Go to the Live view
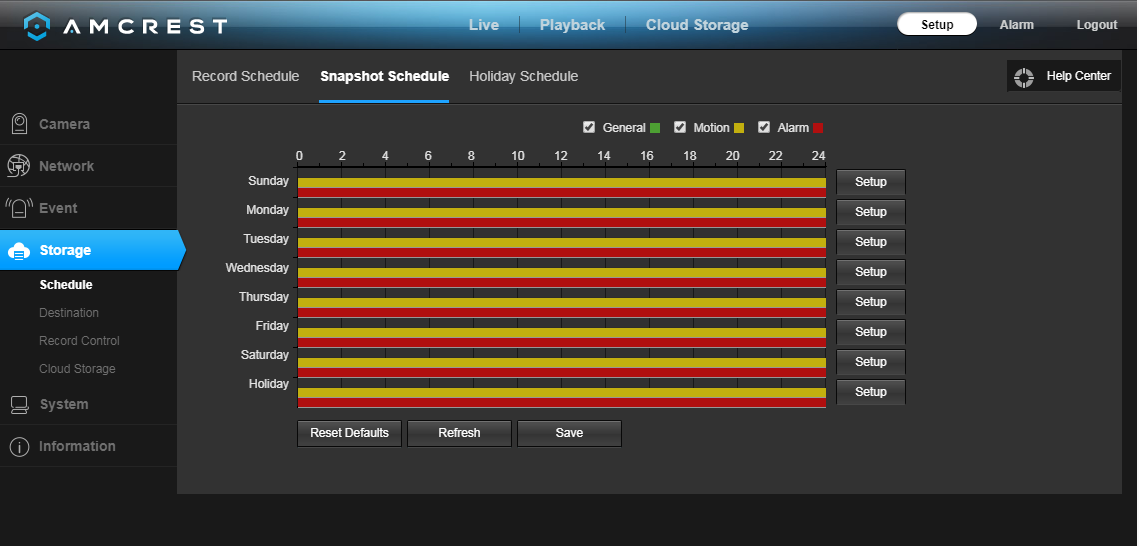Image resolution: width=1139 pixels, height=546 pixels. (x=484, y=25)
